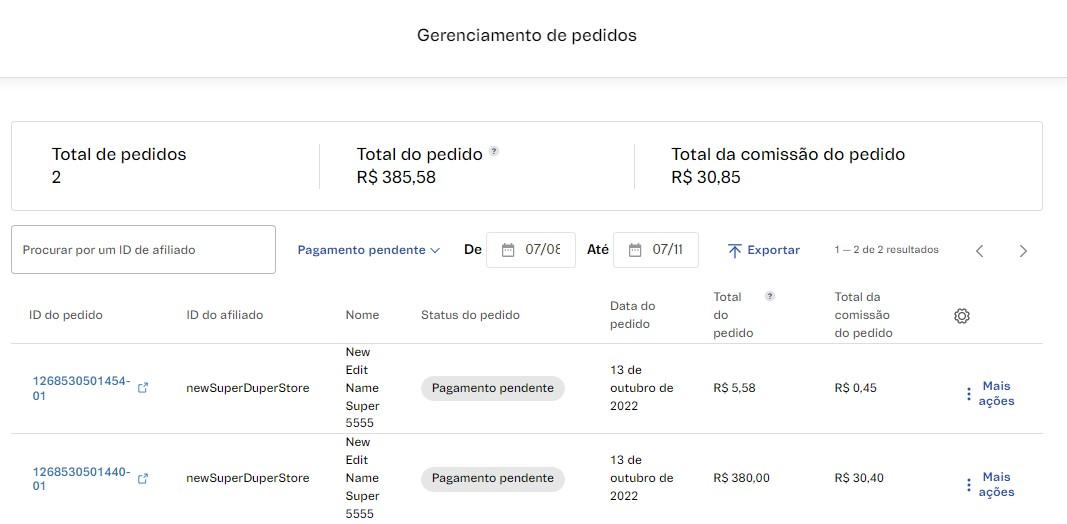1067x524 pixels.
Task: Click the Até end date input
Action: (x=668, y=250)
